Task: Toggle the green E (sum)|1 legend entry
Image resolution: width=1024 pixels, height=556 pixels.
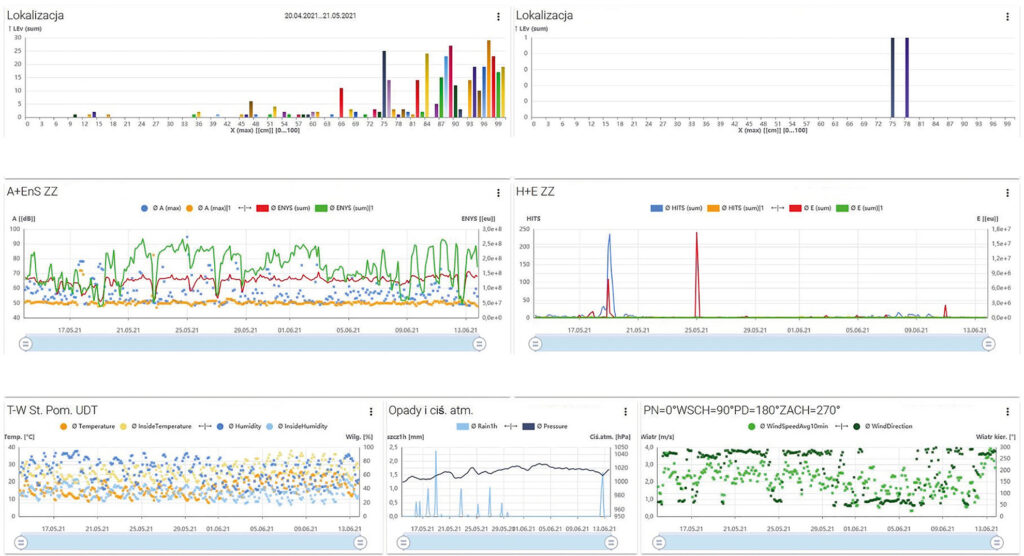Action: (x=859, y=208)
